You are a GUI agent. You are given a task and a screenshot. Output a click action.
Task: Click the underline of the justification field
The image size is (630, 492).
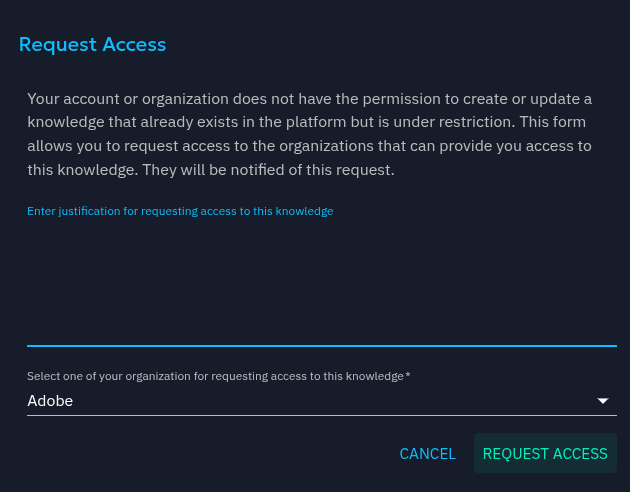(x=321, y=345)
